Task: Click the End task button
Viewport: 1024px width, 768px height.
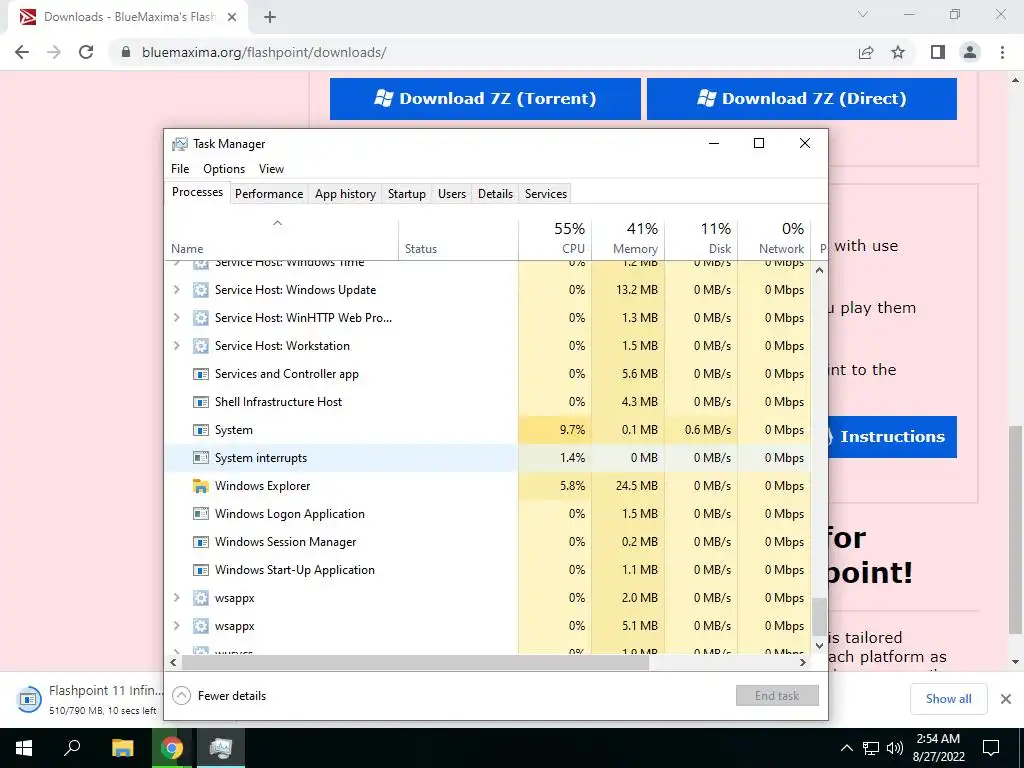Action: pos(777,696)
